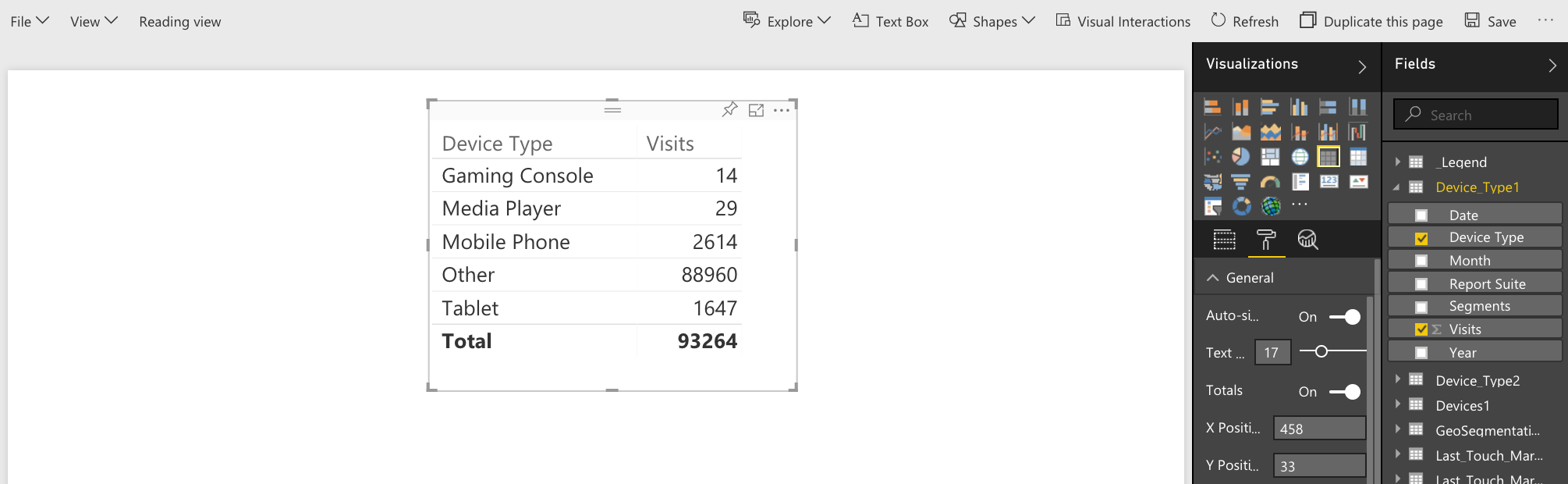The width and height of the screenshot is (1568, 484).
Task: Open the View menu
Action: (93, 21)
